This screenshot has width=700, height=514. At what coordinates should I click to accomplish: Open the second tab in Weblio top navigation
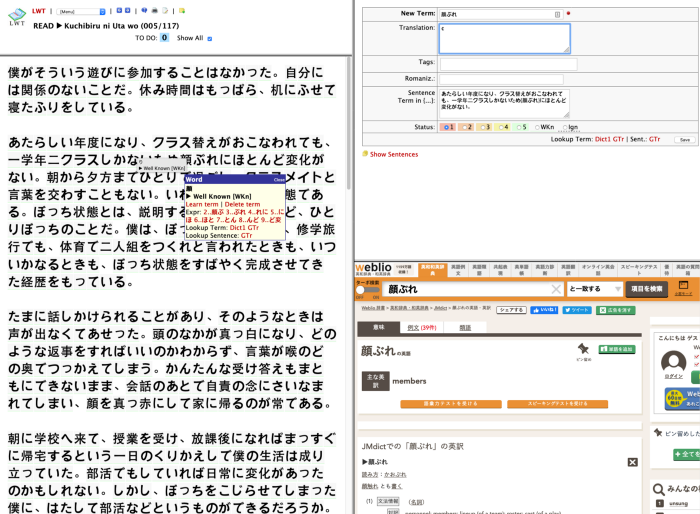[x=458, y=270]
